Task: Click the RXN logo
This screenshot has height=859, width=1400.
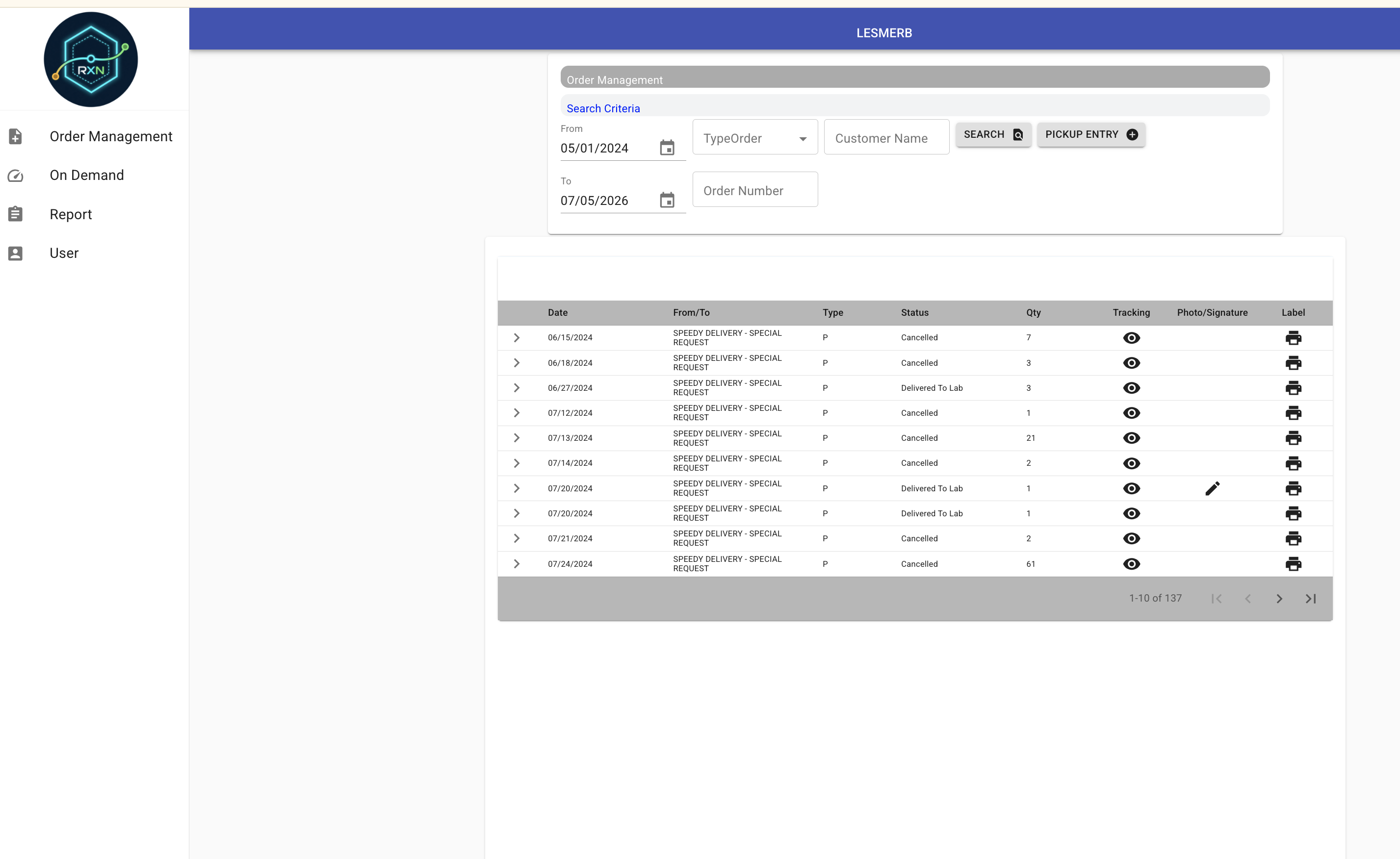Action: 91,59
